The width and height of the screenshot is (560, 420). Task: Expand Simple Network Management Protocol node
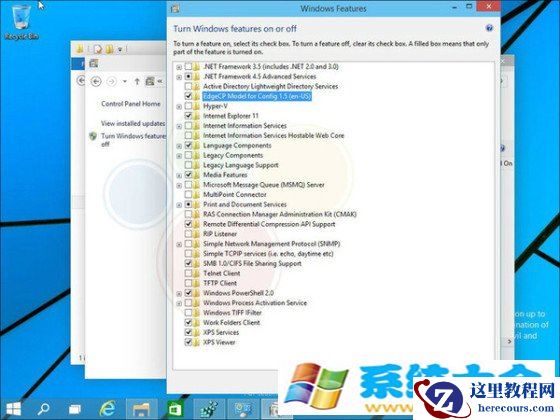179,244
